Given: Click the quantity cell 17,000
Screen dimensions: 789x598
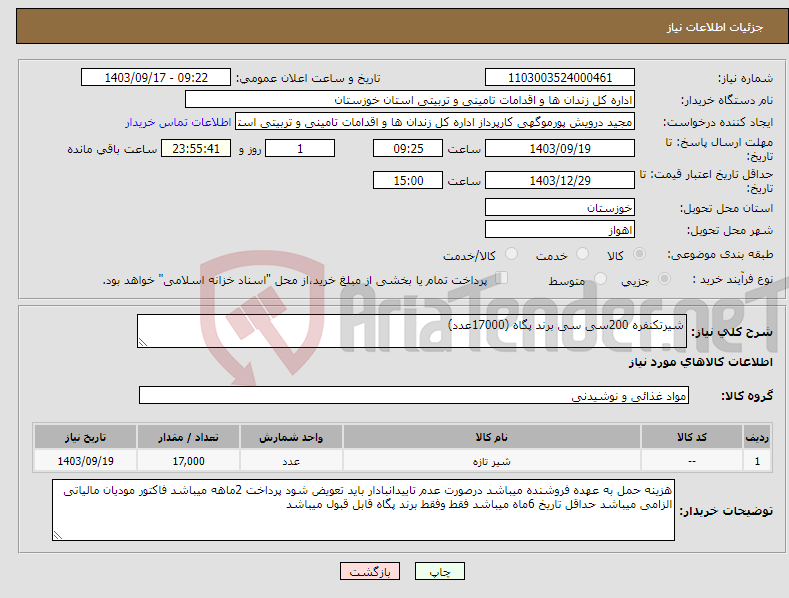Looking at the screenshot, I should 188,461.
